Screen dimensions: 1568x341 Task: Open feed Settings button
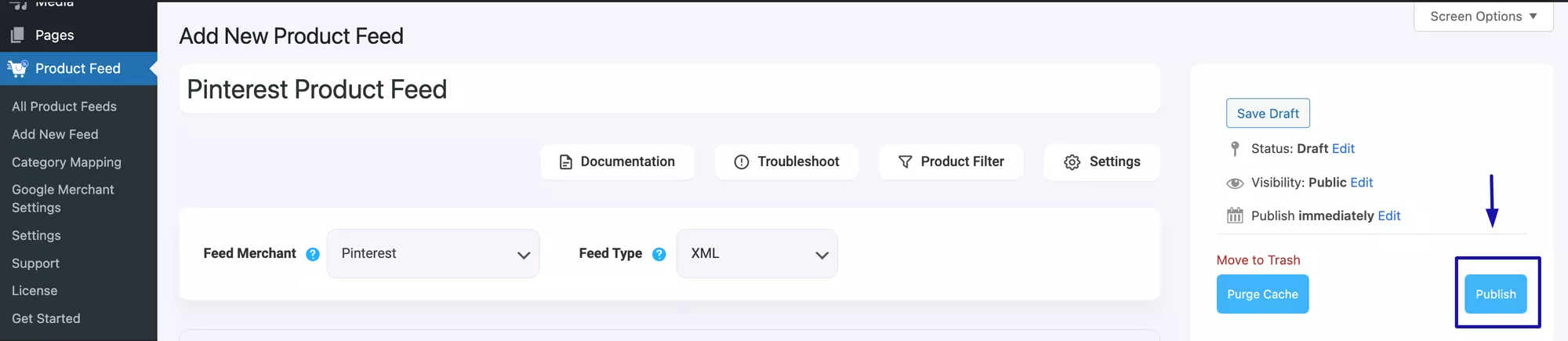[x=1102, y=161]
